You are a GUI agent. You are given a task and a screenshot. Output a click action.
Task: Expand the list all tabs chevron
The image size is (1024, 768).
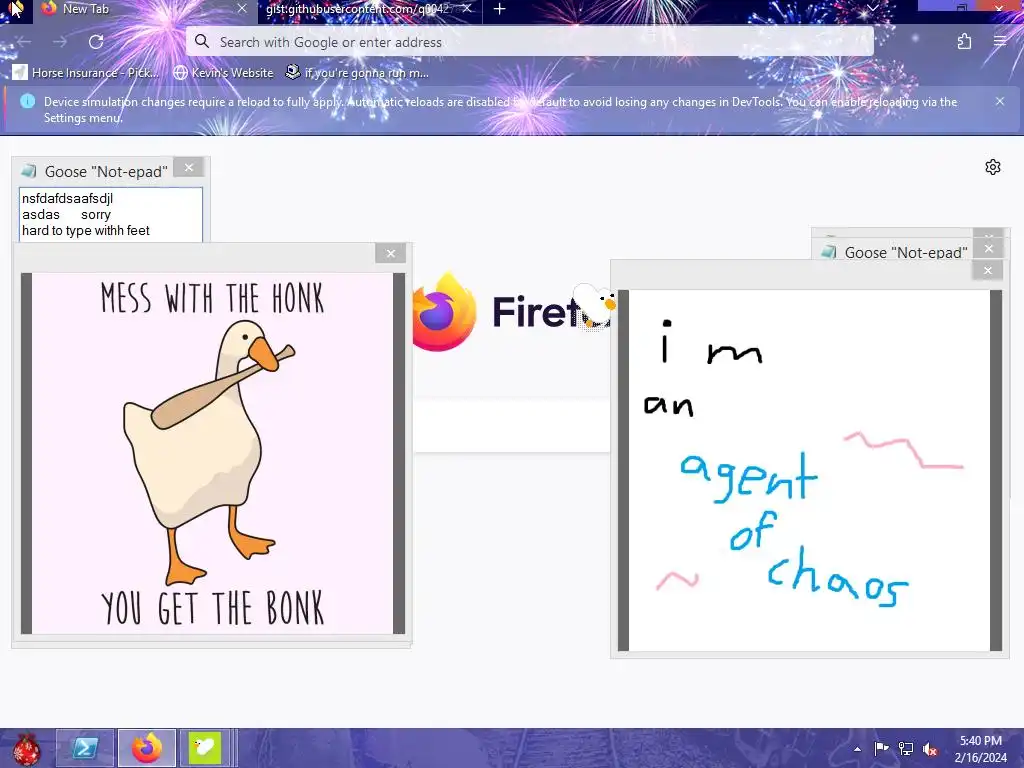(872, 8)
